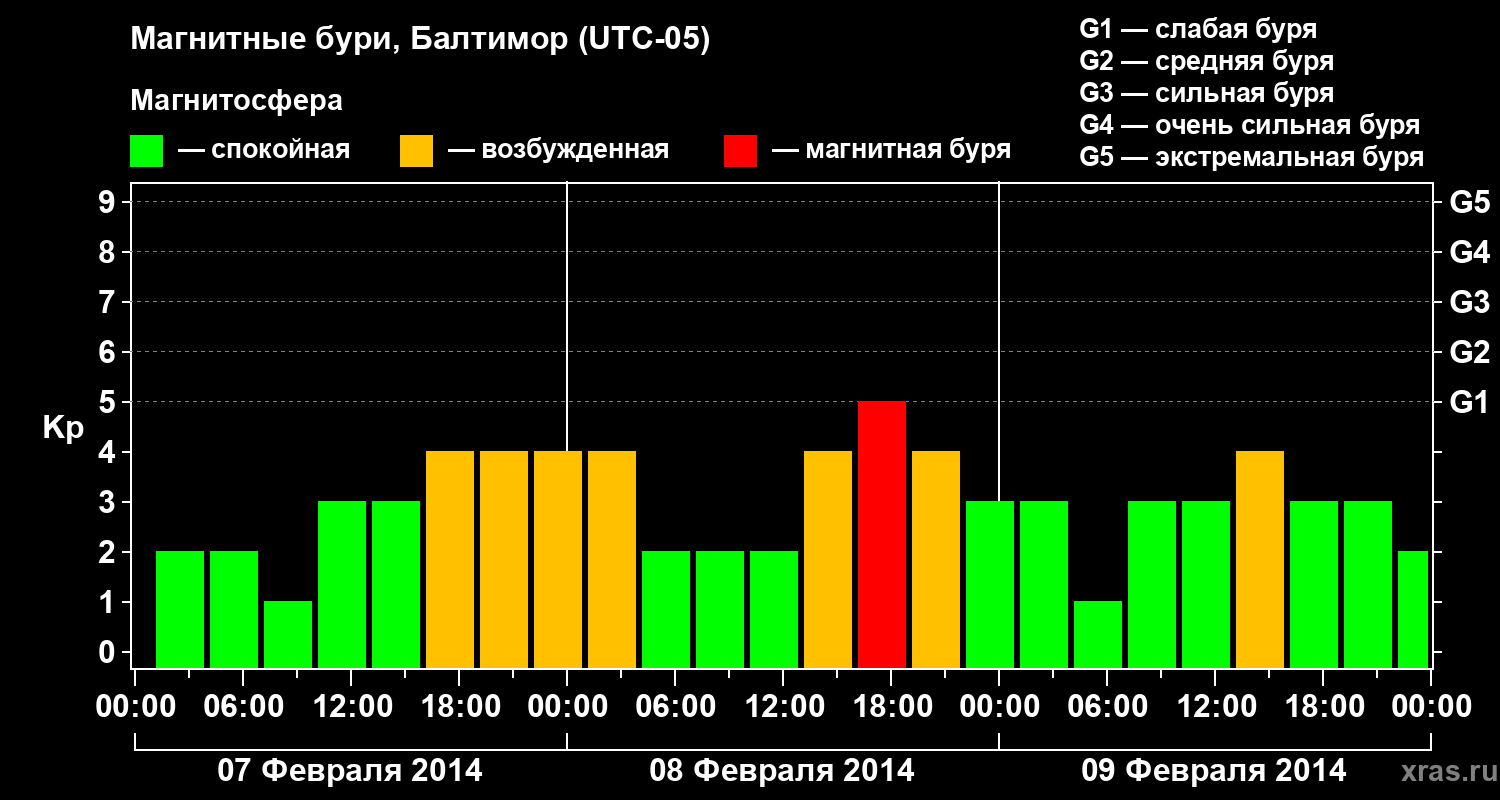Click the green Kp 3 bar crossing midnight into 09 Февраля
This screenshot has height=800, width=1500.
[990, 584]
